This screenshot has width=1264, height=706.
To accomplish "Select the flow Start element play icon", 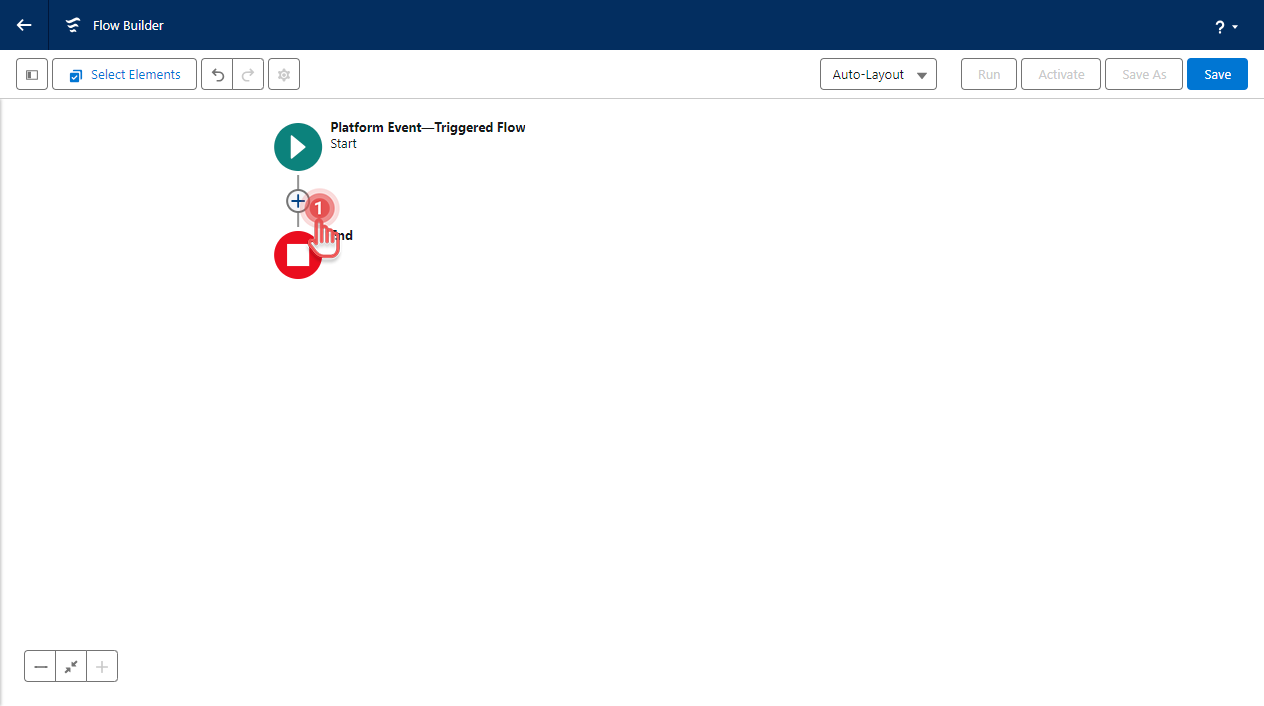I will click(x=297, y=146).
